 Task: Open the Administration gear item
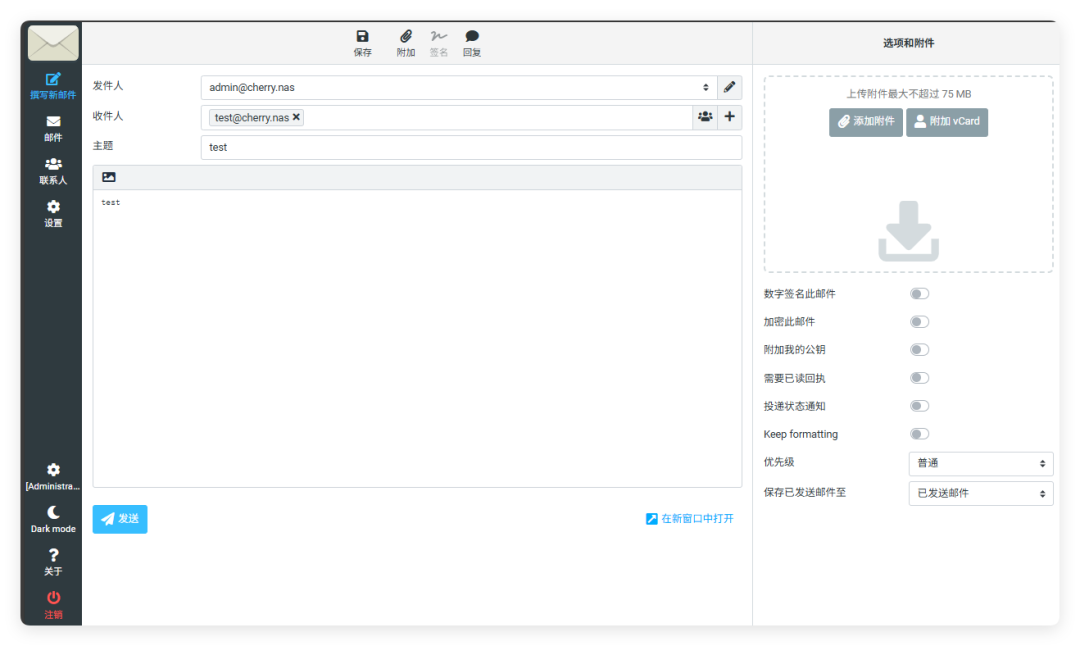53,477
